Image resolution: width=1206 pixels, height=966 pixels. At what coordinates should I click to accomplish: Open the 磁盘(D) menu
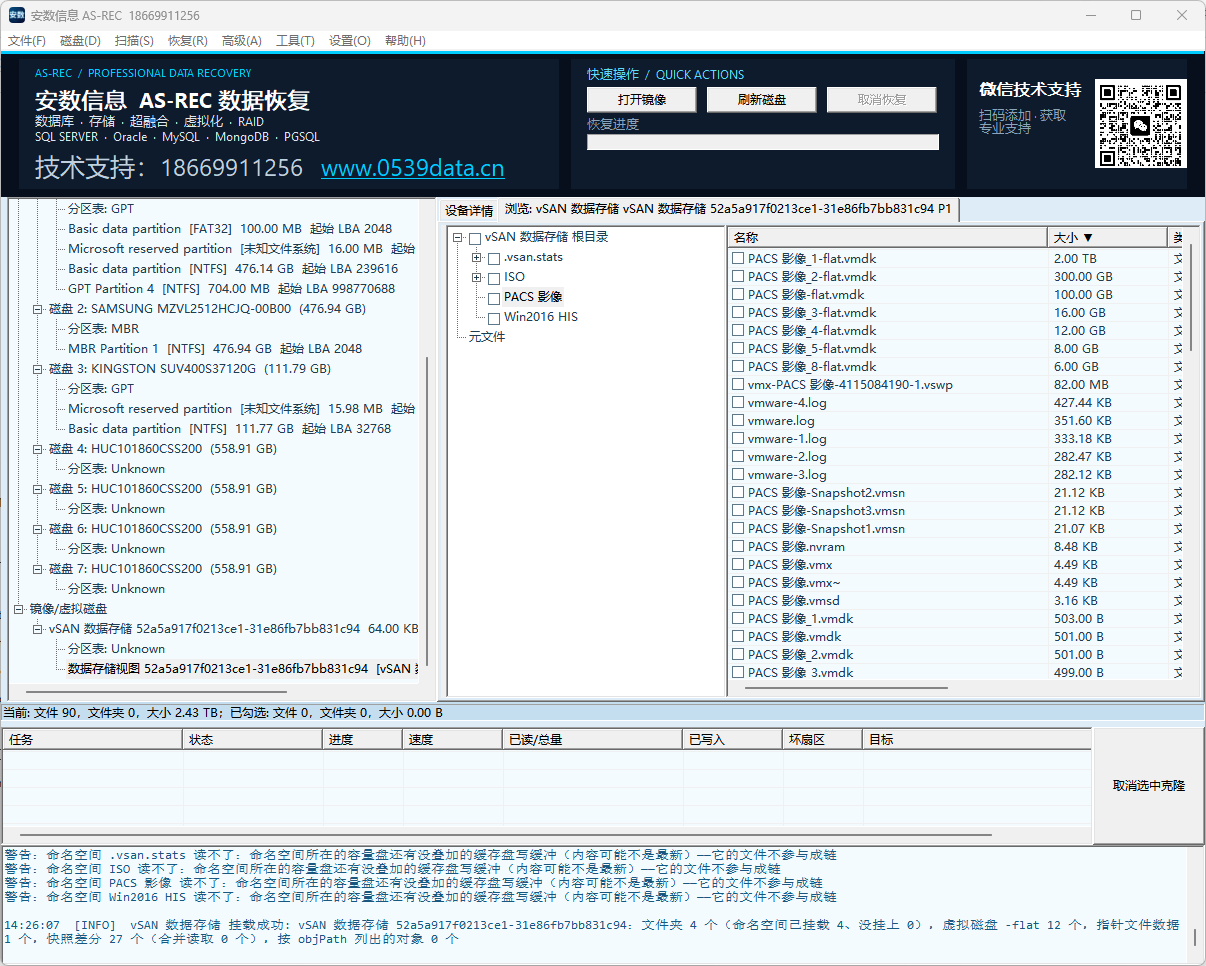tap(80, 41)
